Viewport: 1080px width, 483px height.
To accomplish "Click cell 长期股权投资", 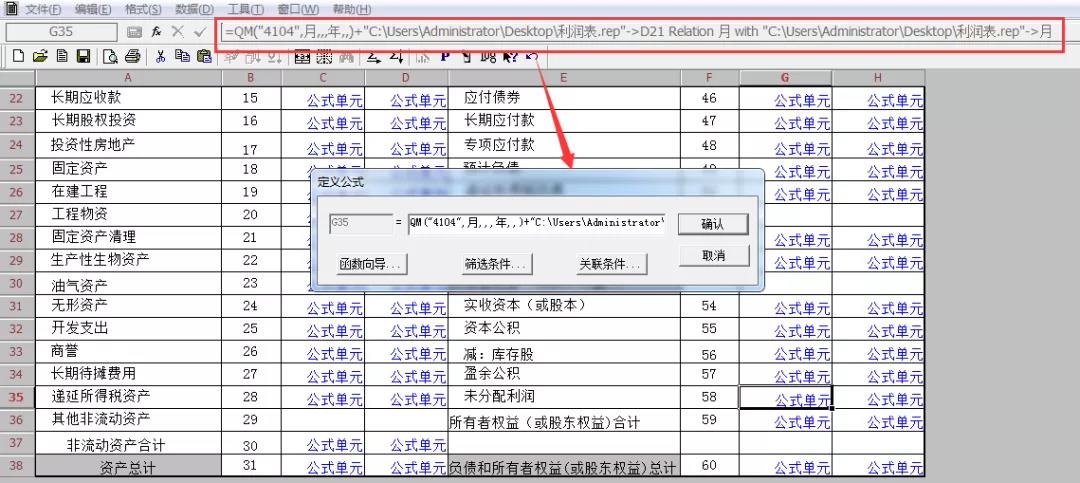I will (x=128, y=121).
